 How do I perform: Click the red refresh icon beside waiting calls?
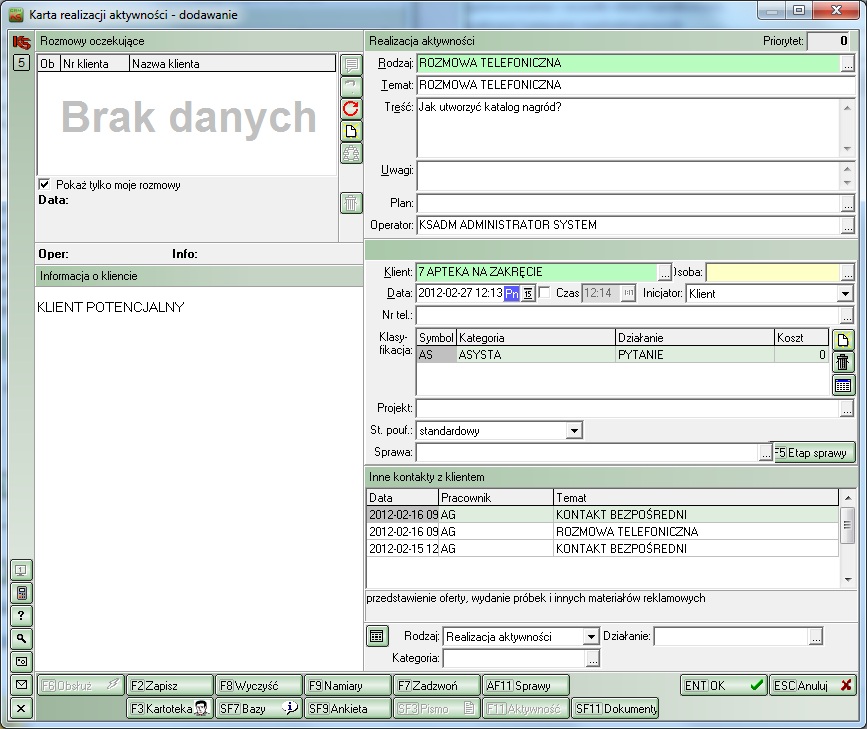[351, 109]
